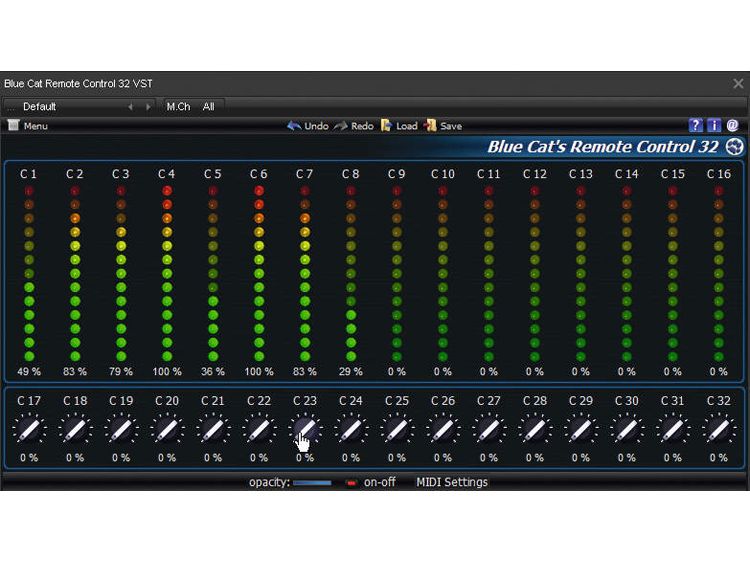Viewport: 750px width, 563px height.
Task: Close the Blue Cat Remote Control window
Action: point(738,84)
